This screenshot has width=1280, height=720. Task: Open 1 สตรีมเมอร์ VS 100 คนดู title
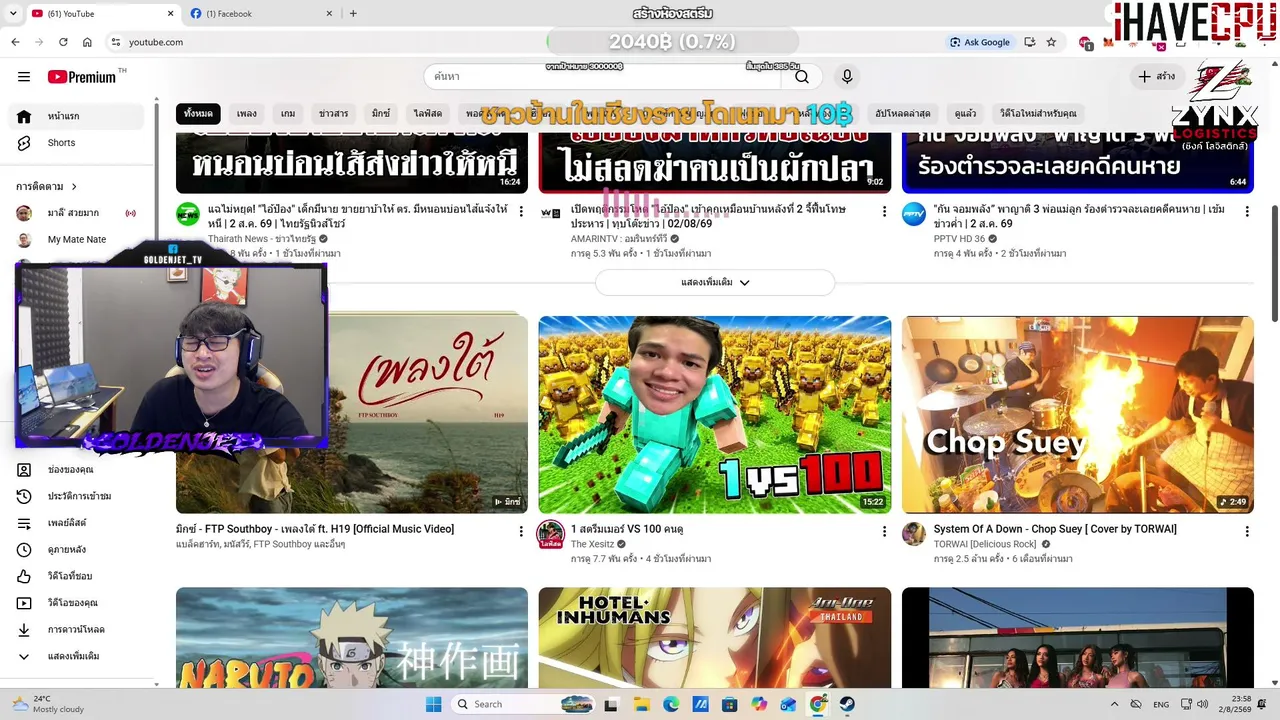pyautogui.click(x=627, y=529)
